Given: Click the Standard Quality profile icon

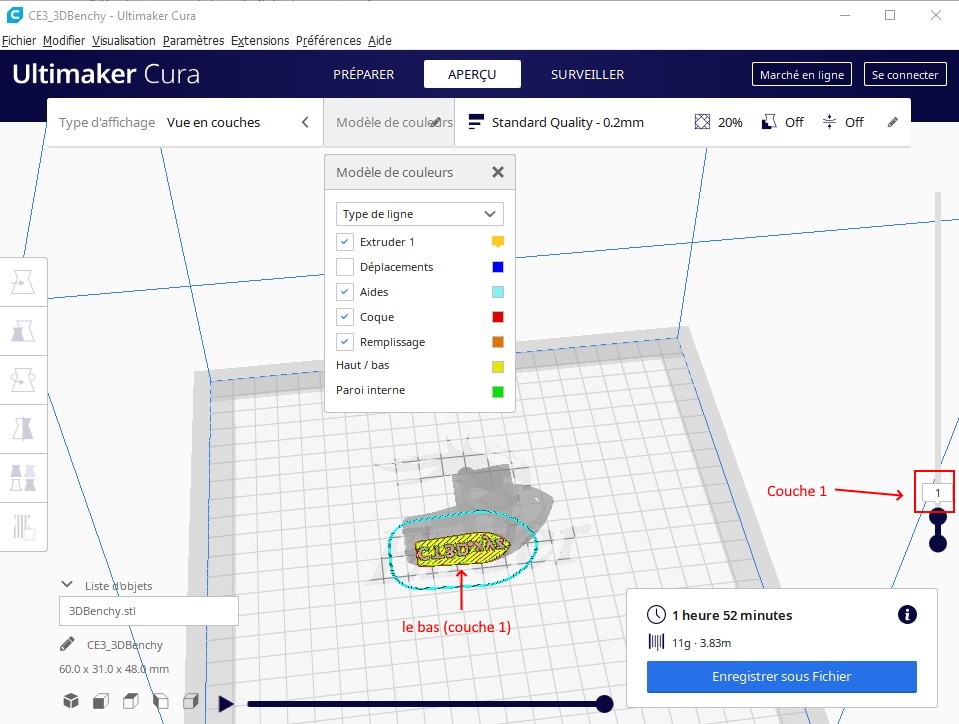Looking at the screenshot, I should coord(476,122).
